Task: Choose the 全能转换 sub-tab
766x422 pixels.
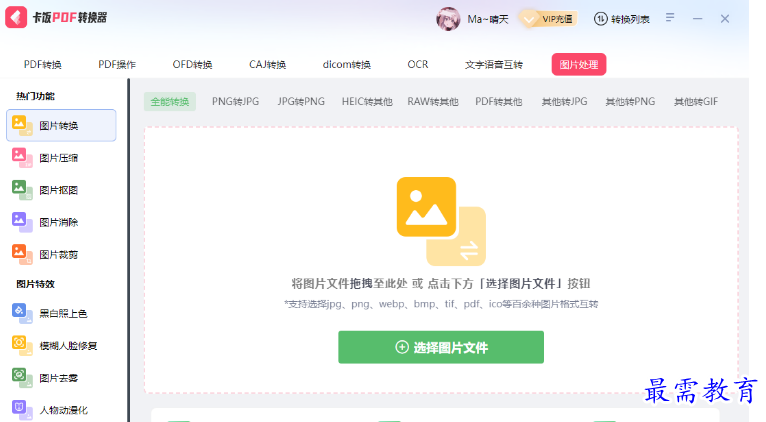Action: tap(170, 102)
